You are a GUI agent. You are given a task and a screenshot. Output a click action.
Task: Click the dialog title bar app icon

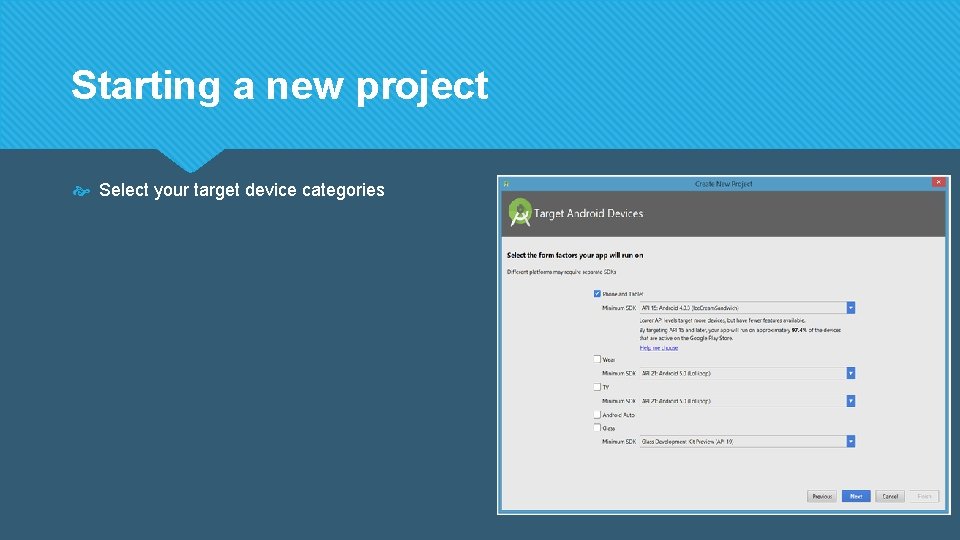[506, 184]
